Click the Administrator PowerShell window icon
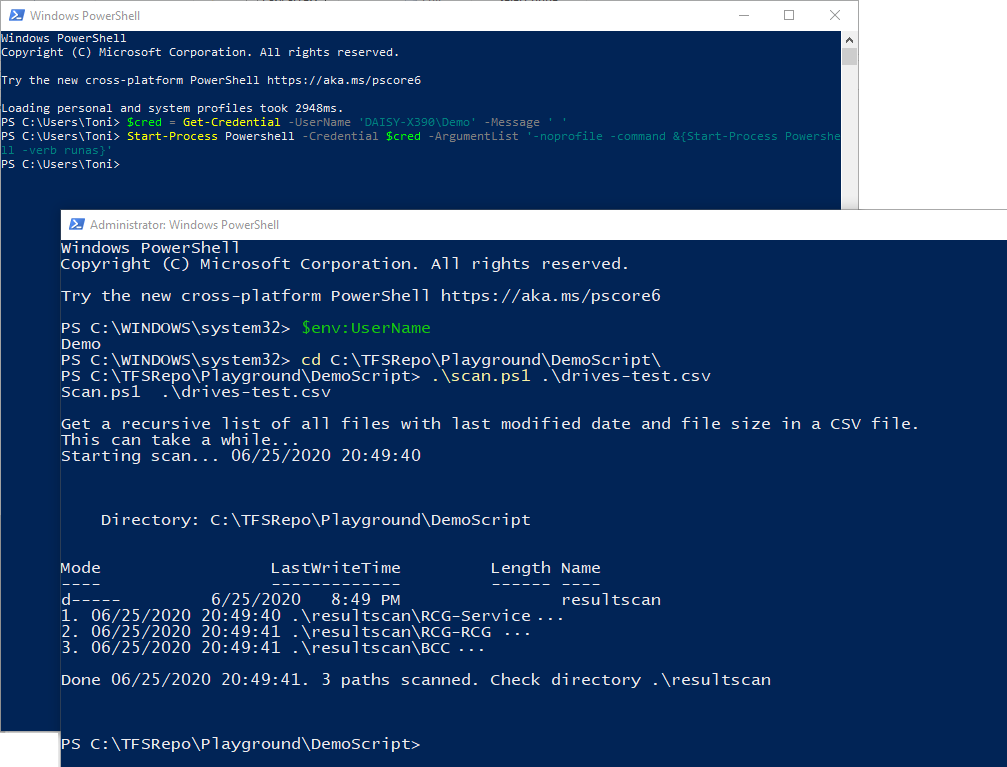This screenshot has width=1007, height=767. 76,224
